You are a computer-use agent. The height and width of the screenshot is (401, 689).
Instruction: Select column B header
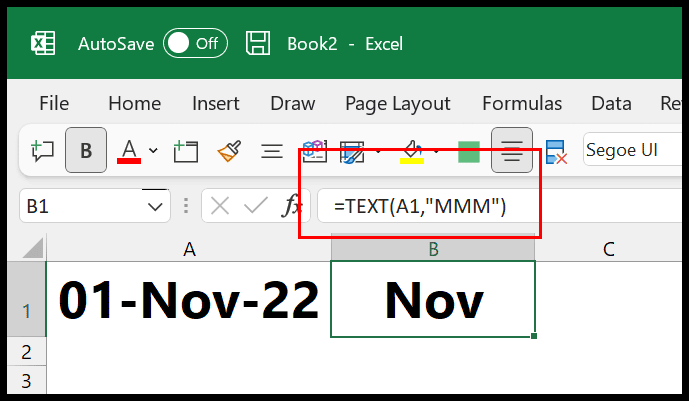[433, 249]
